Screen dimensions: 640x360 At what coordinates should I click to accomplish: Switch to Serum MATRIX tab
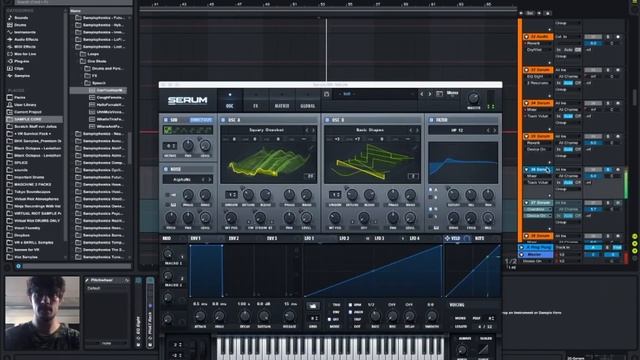tap(282, 100)
